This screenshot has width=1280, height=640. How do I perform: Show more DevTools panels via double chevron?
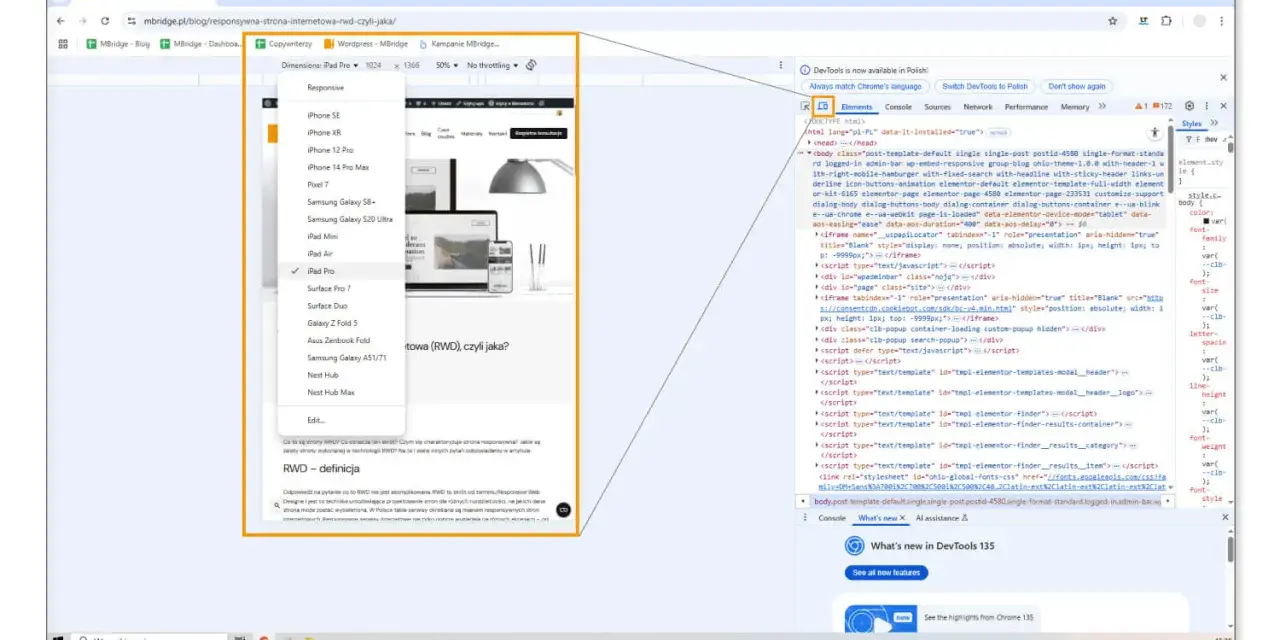point(1102,106)
